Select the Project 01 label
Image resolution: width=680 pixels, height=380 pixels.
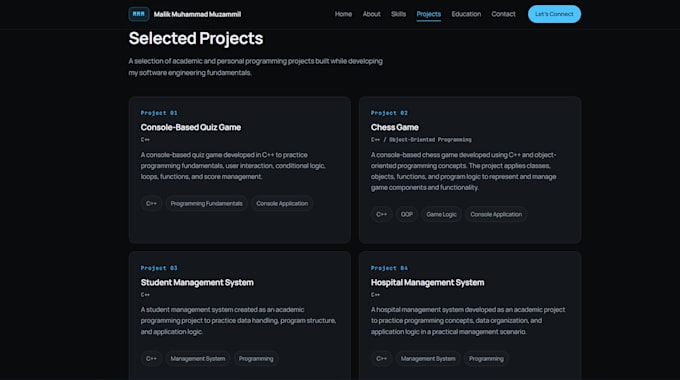coord(159,113)
